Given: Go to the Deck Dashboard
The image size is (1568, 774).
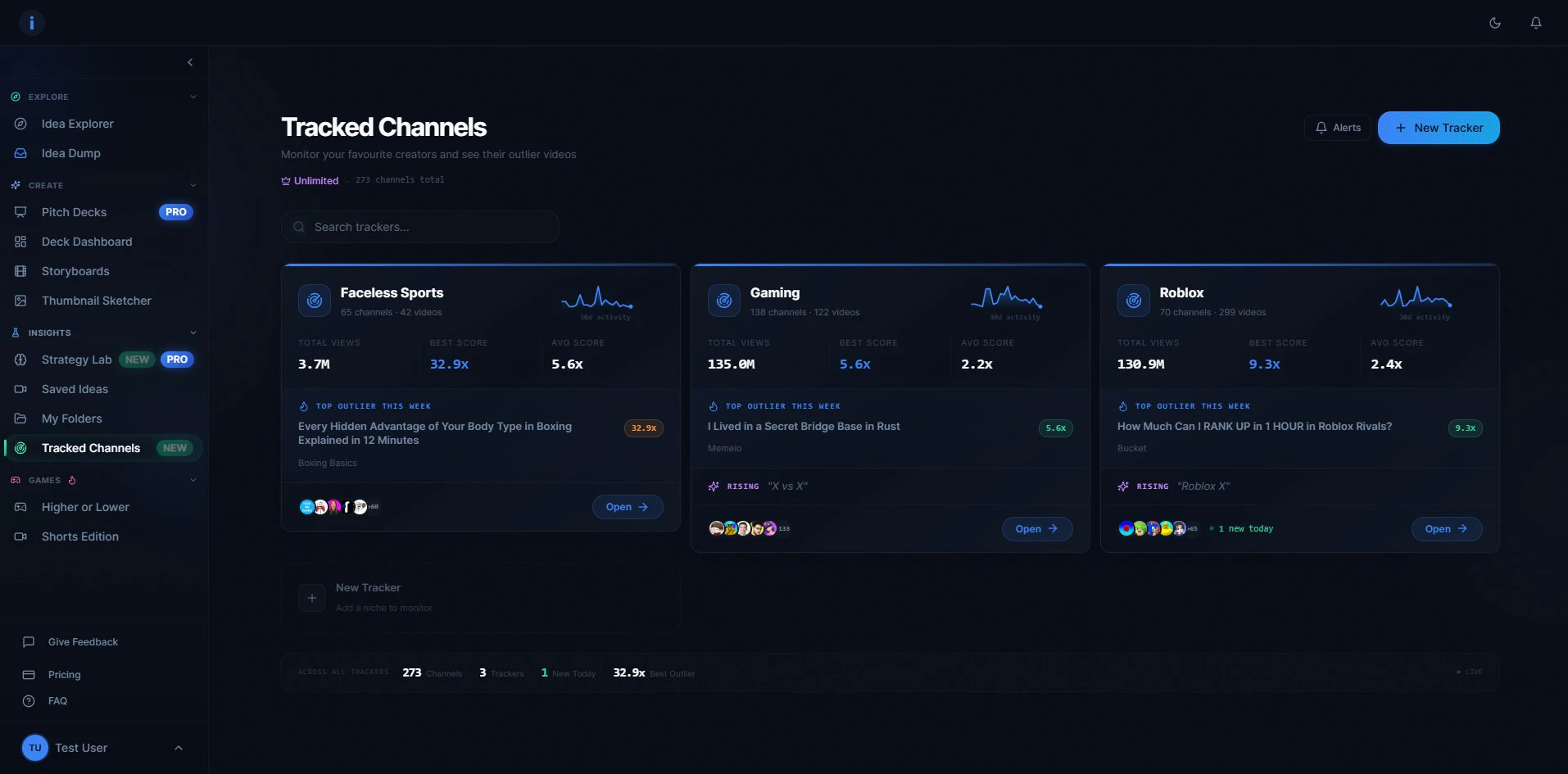Looking at the screenshot, I should [x=87, y=242].
